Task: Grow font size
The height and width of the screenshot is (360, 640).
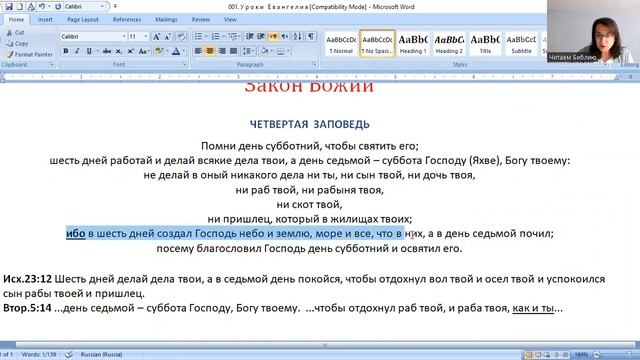Action: coord(156,37)
